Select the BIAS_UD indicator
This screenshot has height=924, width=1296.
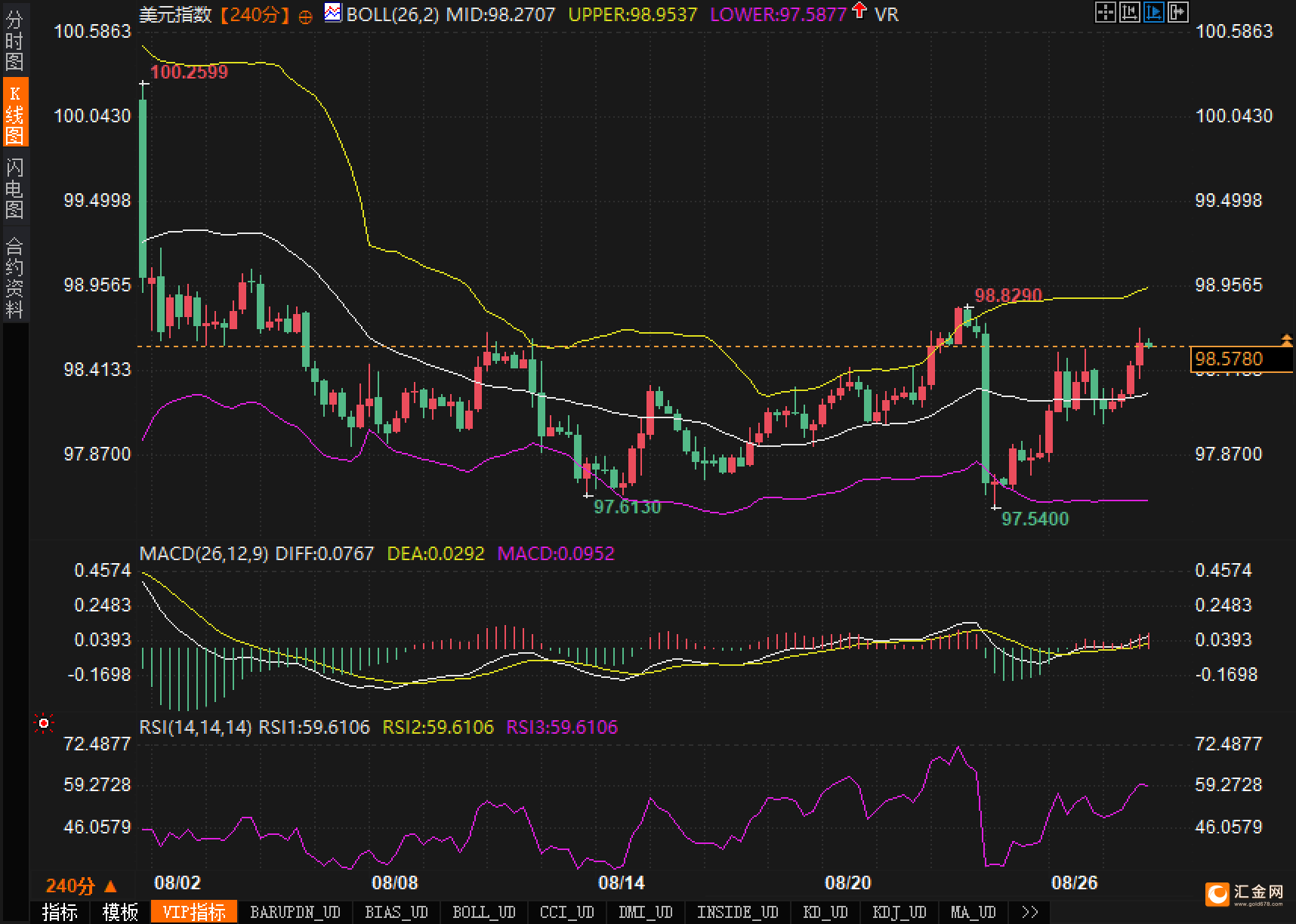pos(397,912)
